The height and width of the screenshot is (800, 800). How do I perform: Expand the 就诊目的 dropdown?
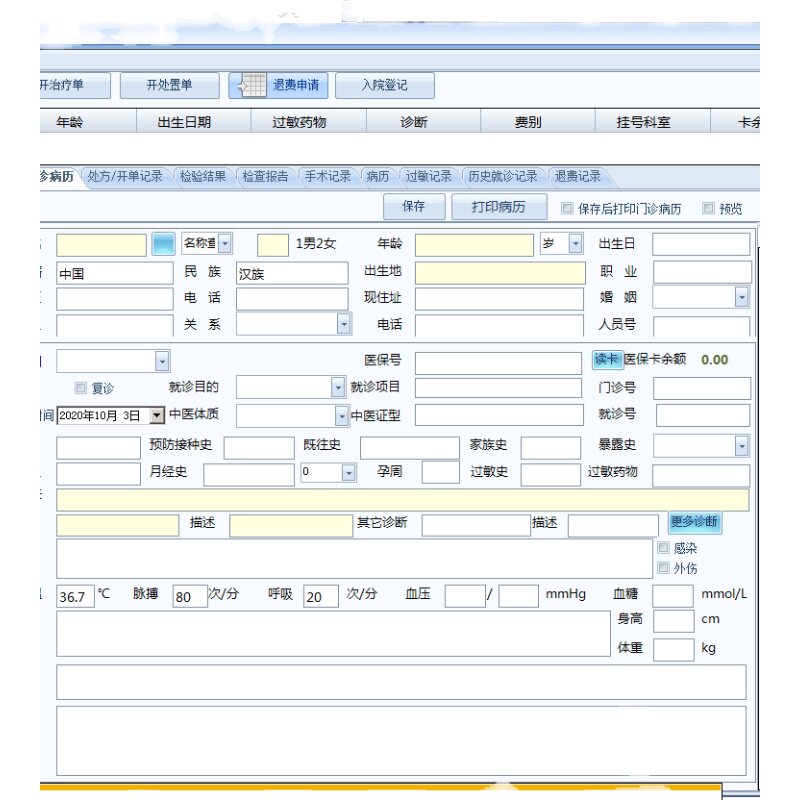pos(338,388)
